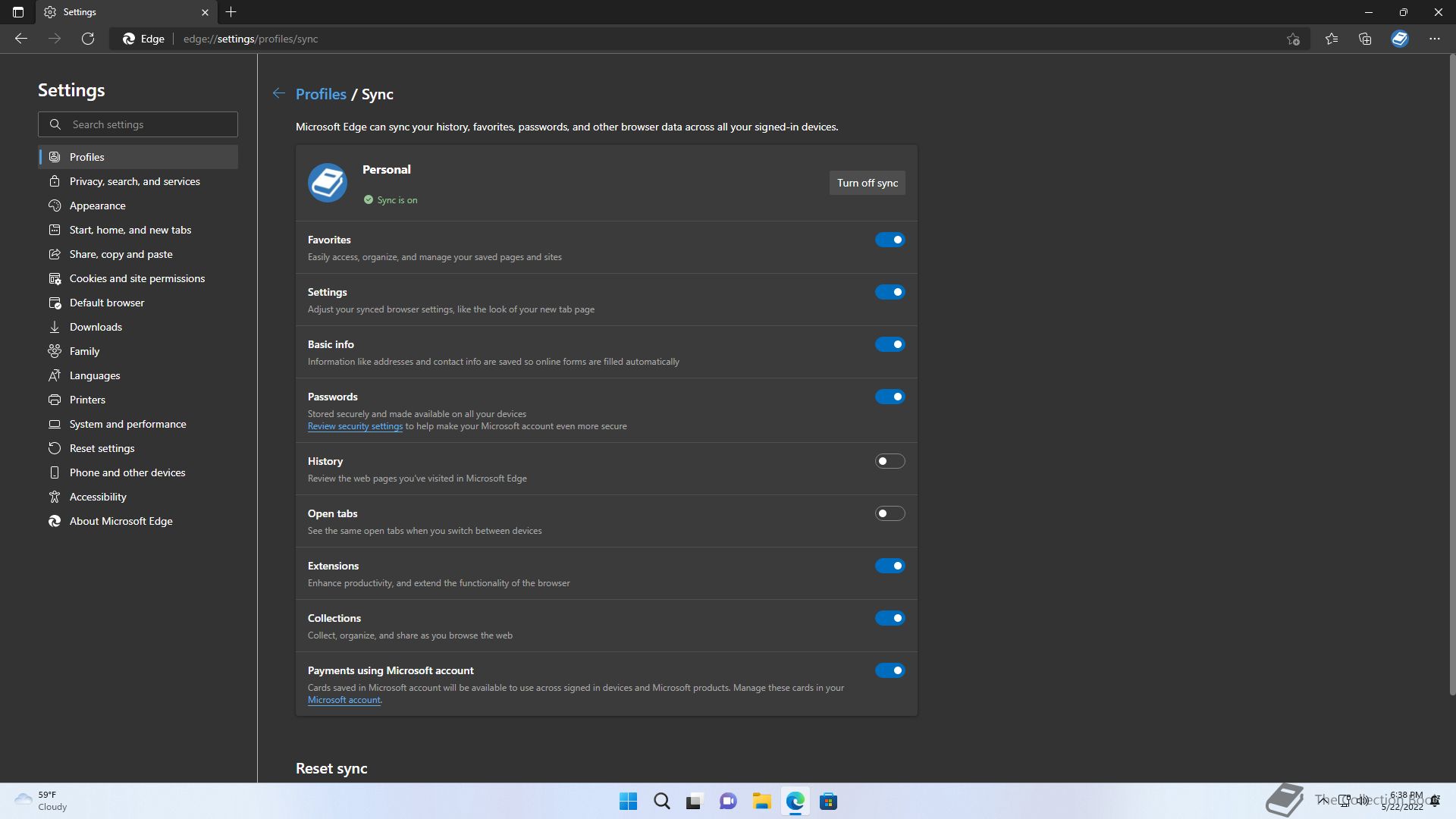Click the Default browser icon
Screen dimensions: 1456x819
pos(55,303)
